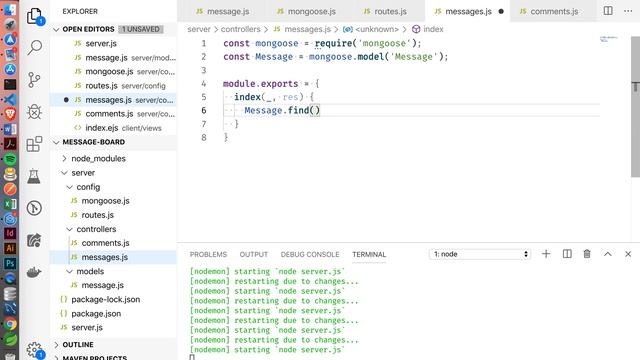
Task: Open editor More Actions ellipsis
Action: pyautogui.click(x=628, y=11)
